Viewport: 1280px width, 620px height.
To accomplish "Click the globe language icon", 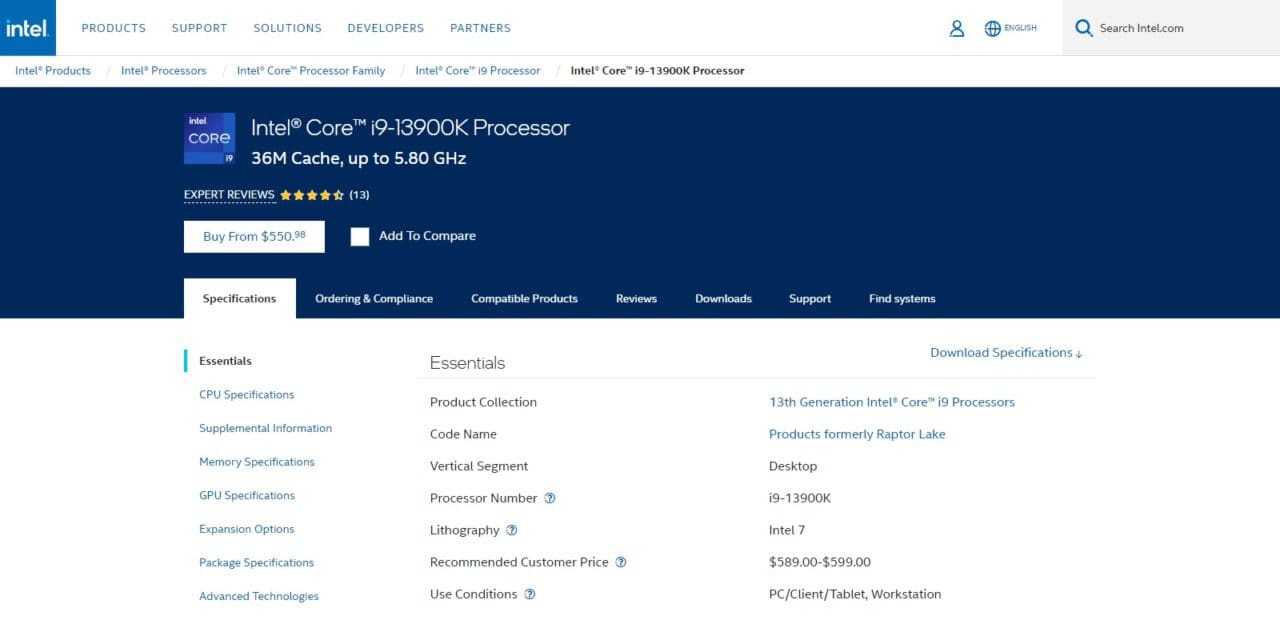I will click(x=992, y=28).
